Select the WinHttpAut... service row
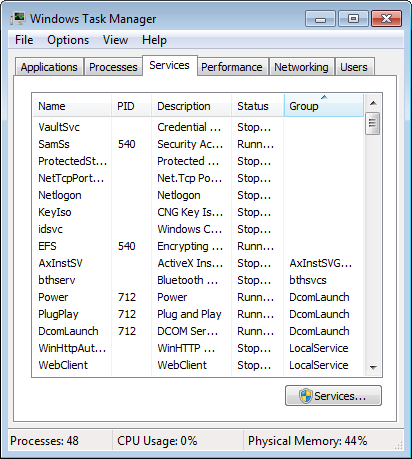412x459 pixels. click(x=198, y=348)
